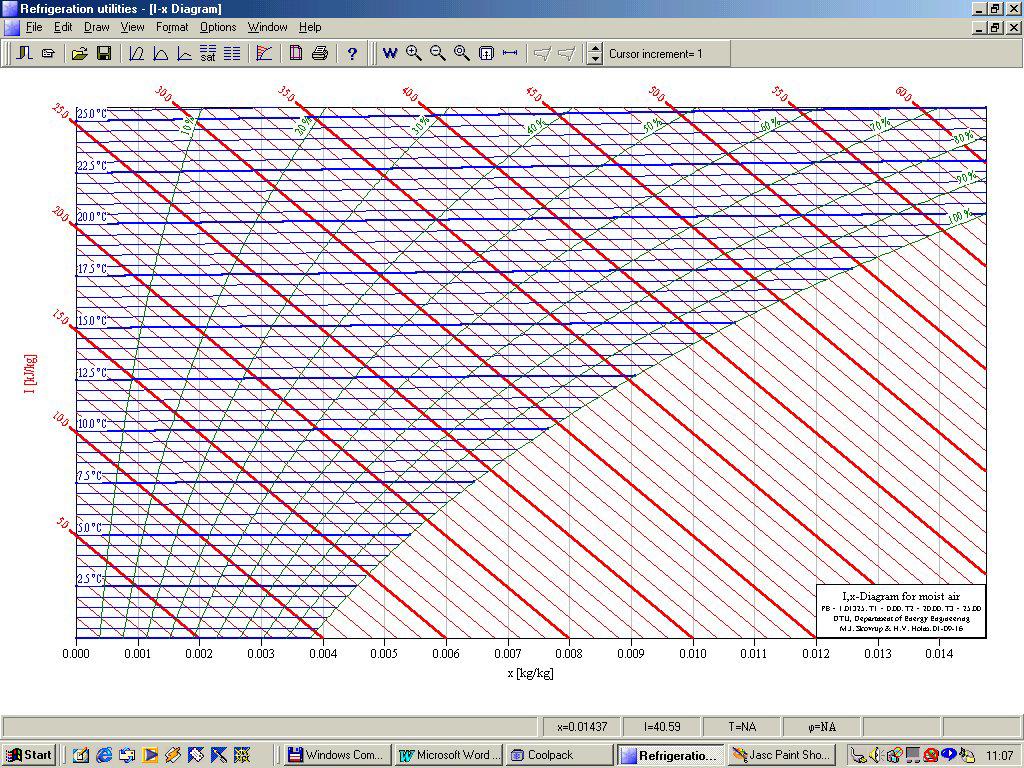
Task: Click the 100 % humidity curve label
Action: pos(959,217)
